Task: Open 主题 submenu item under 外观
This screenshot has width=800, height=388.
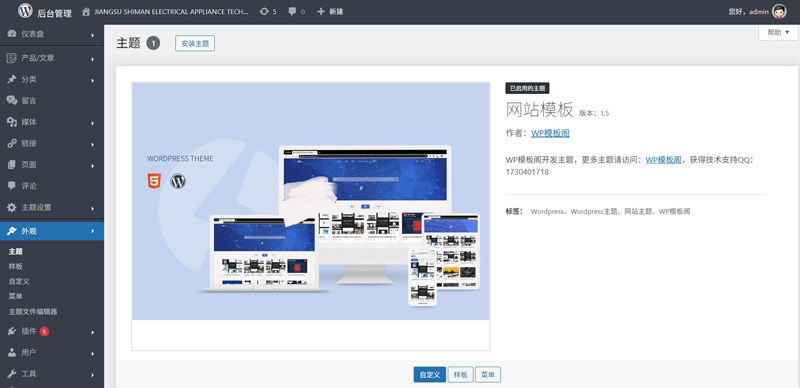Action: tap(16, 252)
